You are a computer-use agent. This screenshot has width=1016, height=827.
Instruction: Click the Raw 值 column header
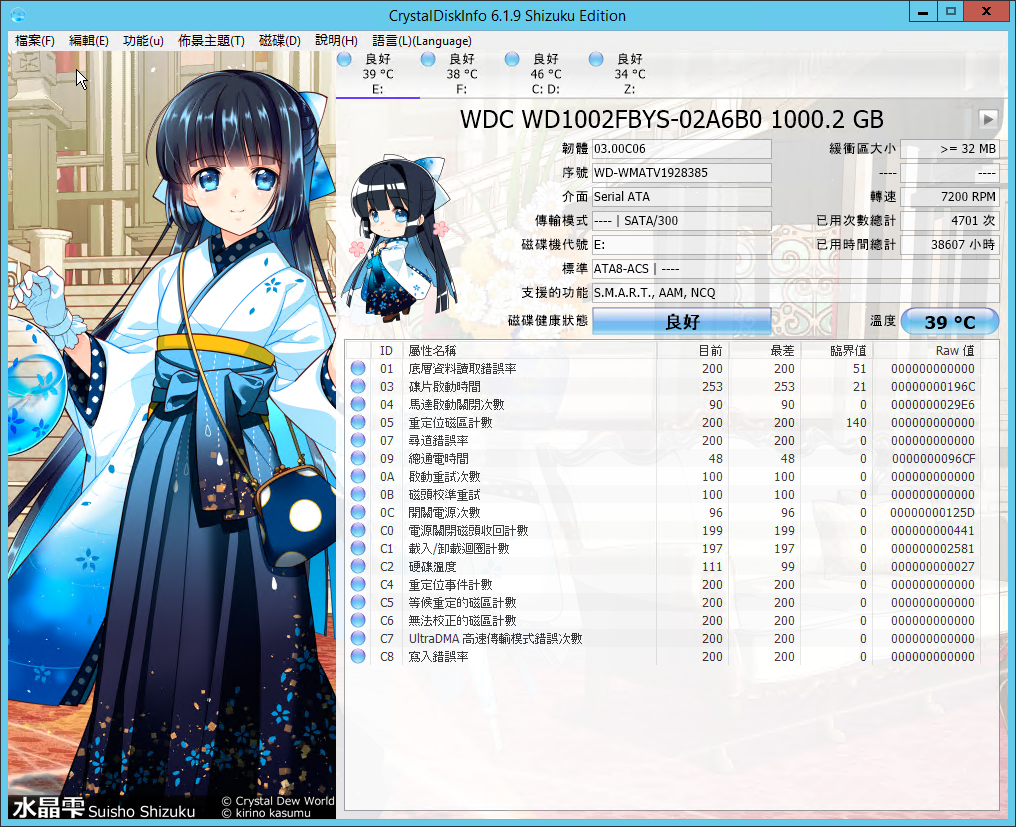(953, 350)
